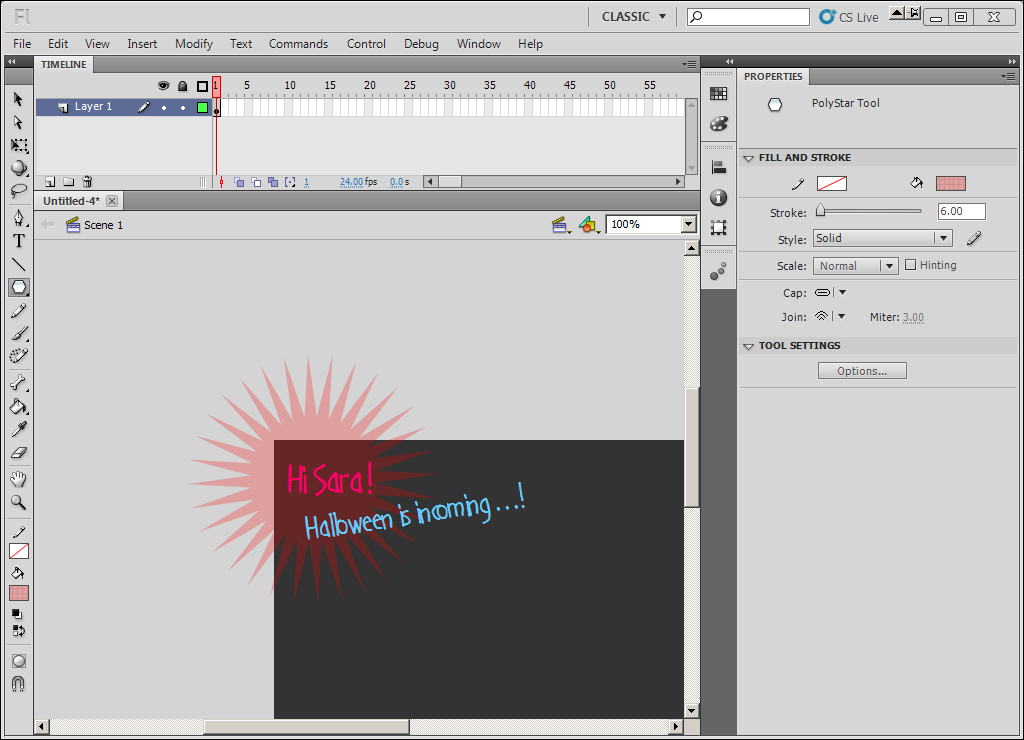
Task: Open the Commands menu
Action: click(298, 44)
